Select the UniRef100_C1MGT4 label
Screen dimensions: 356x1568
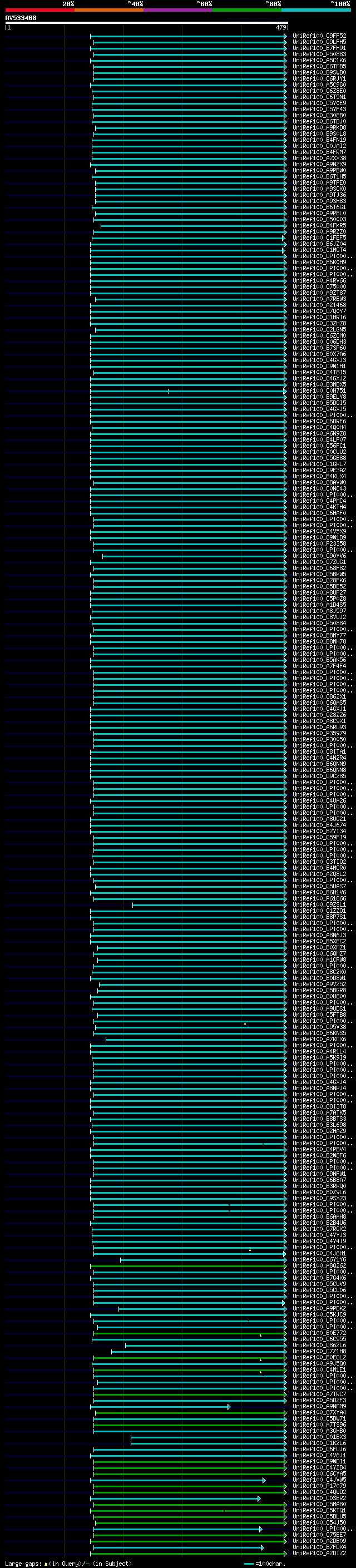(x=319, y=250)
